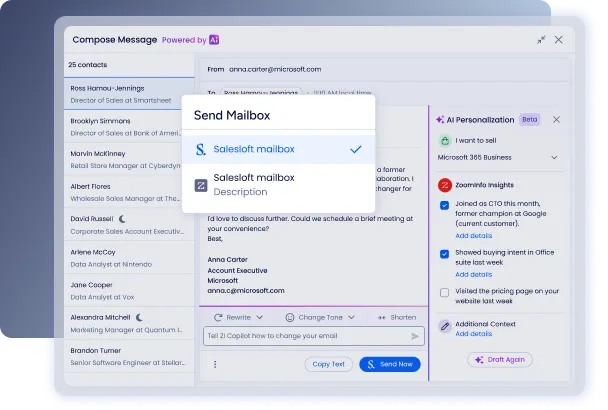The image size is (608, 410).
Task: Click the moon icon beside Alexandra Mitchell
Action: pos(139,317)
